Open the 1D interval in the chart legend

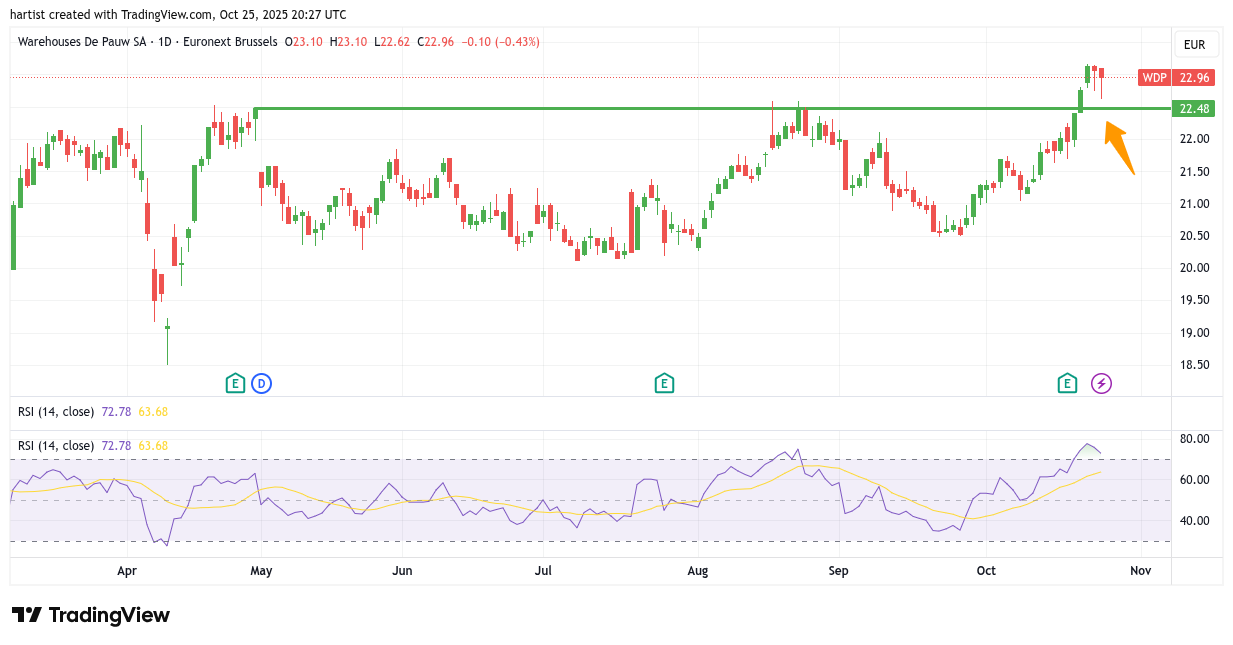click(167, 42)
